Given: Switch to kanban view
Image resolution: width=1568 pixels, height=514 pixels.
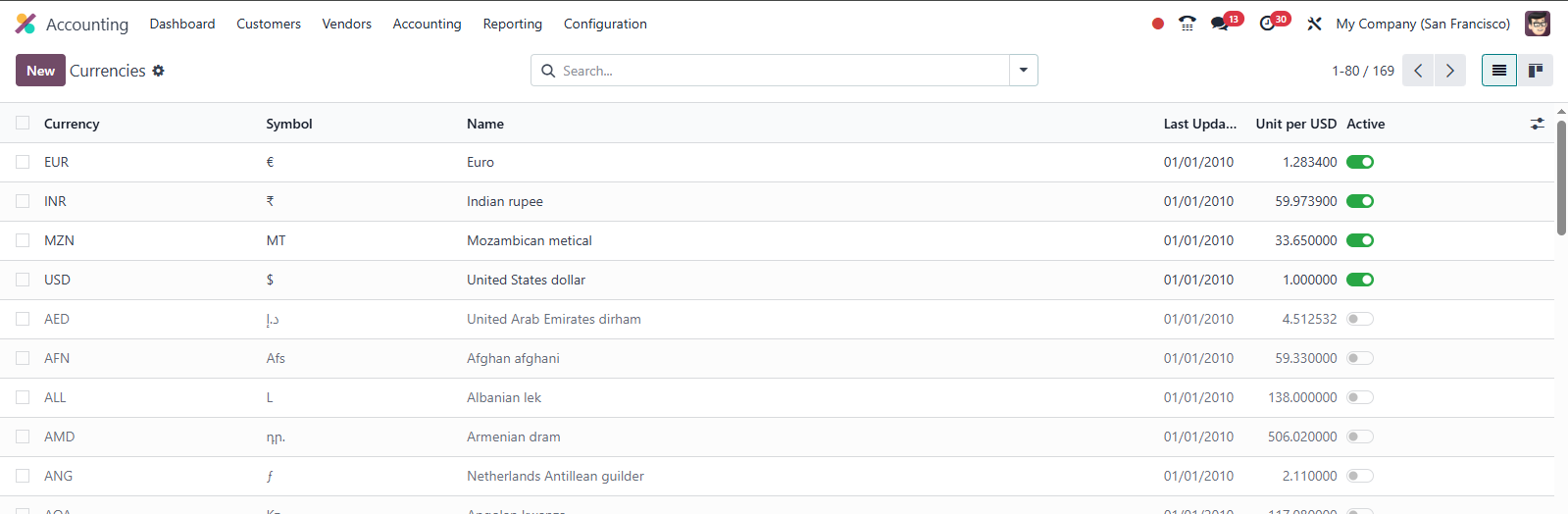Looking at the screenshot, I should [x=1536, y=71].
